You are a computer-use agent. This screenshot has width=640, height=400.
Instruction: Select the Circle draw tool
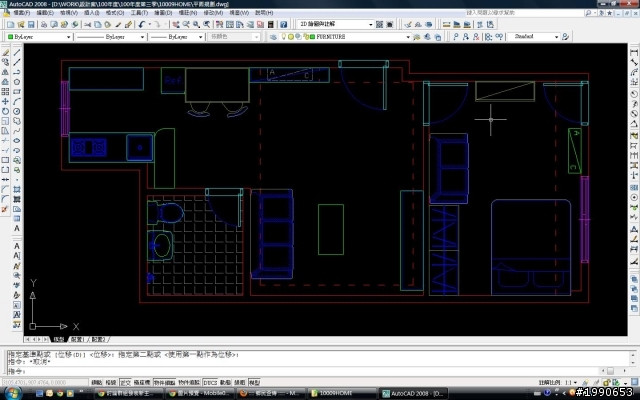tap(17, 111)
